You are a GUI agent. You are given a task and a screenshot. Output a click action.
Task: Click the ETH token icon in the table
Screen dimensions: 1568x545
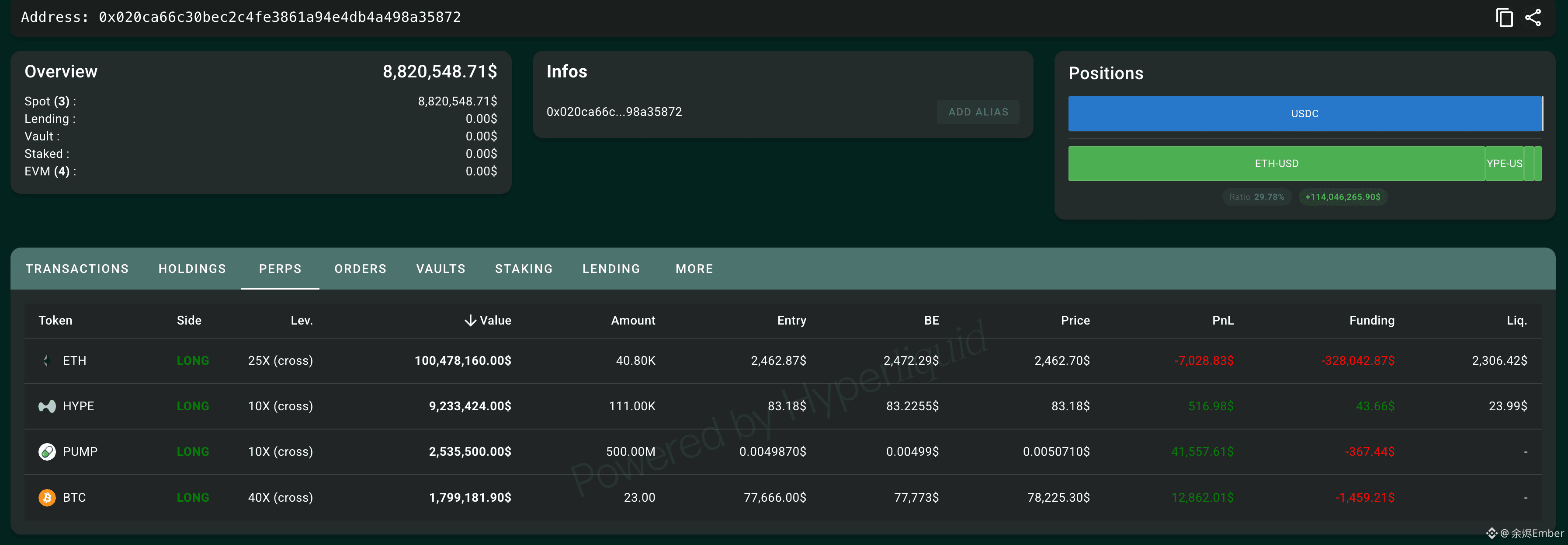[x=46, y=360]
